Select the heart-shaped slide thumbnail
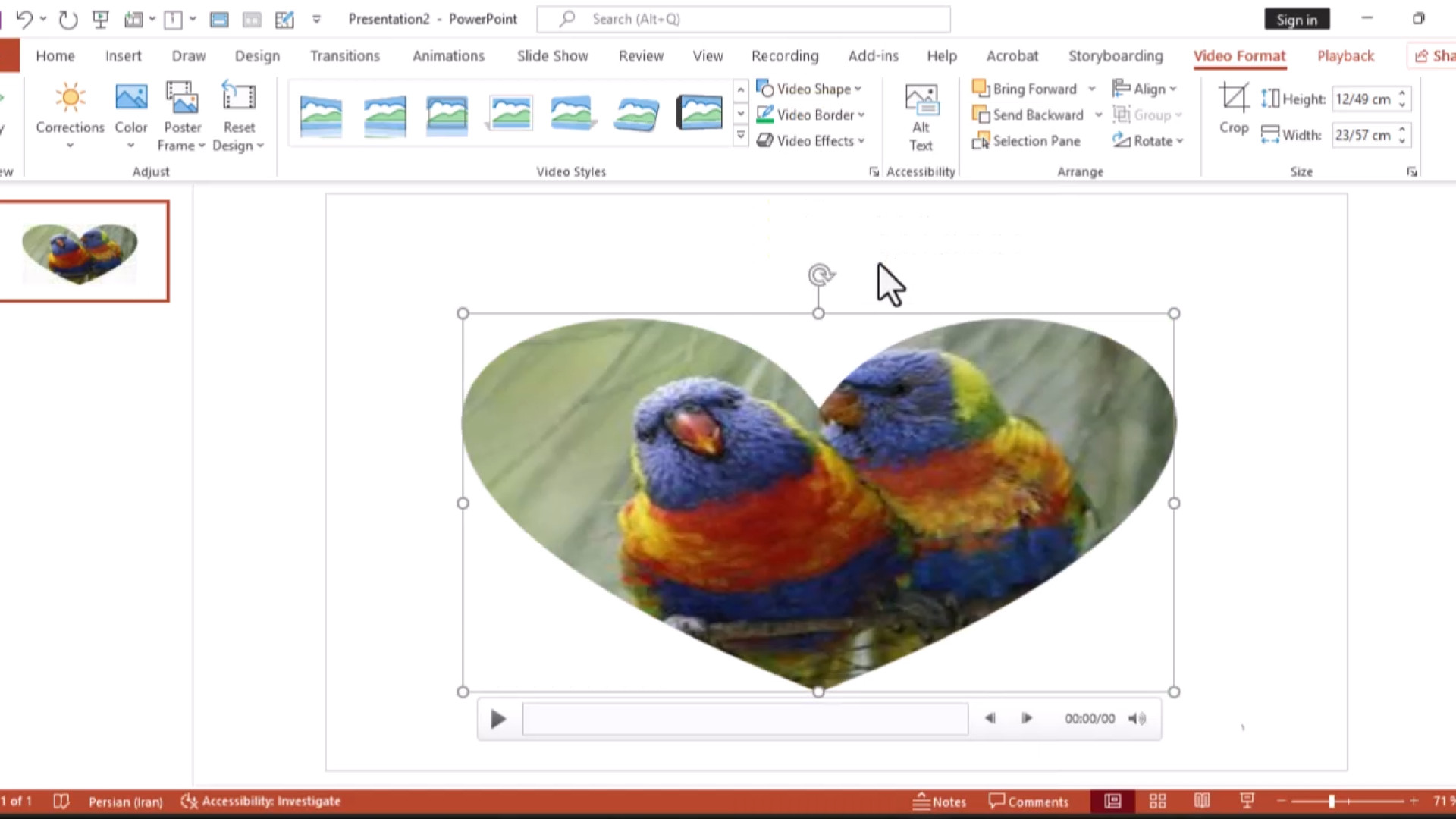 tap(83, 252)
